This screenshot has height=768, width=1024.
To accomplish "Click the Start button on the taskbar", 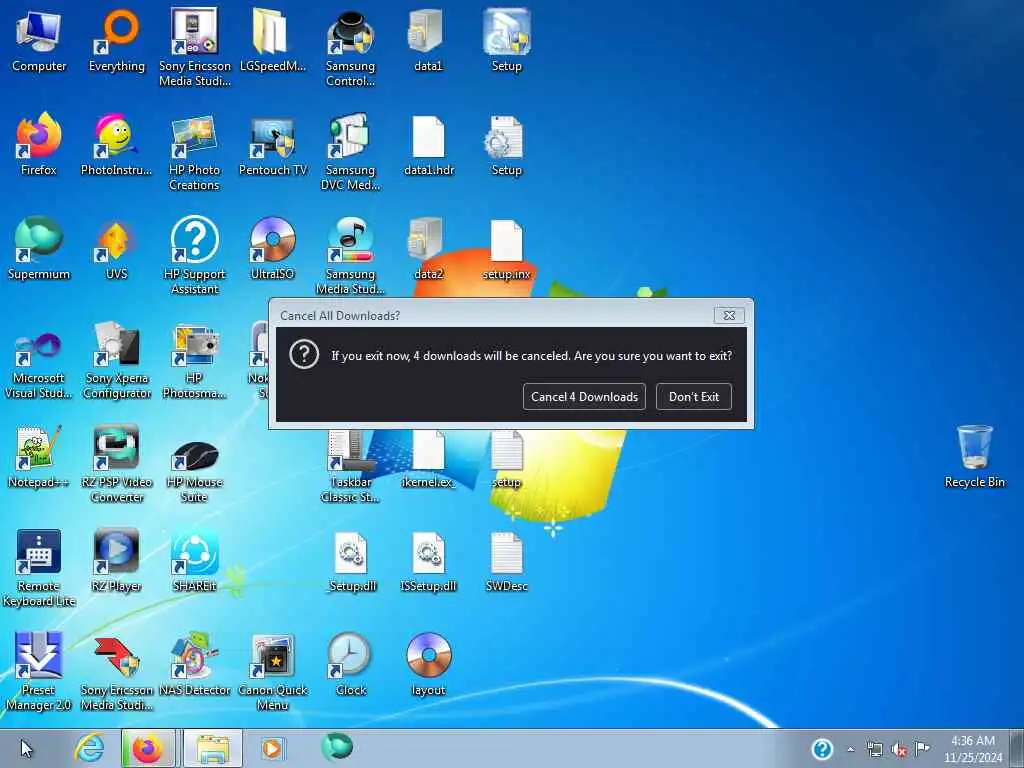I will [26, 748].
